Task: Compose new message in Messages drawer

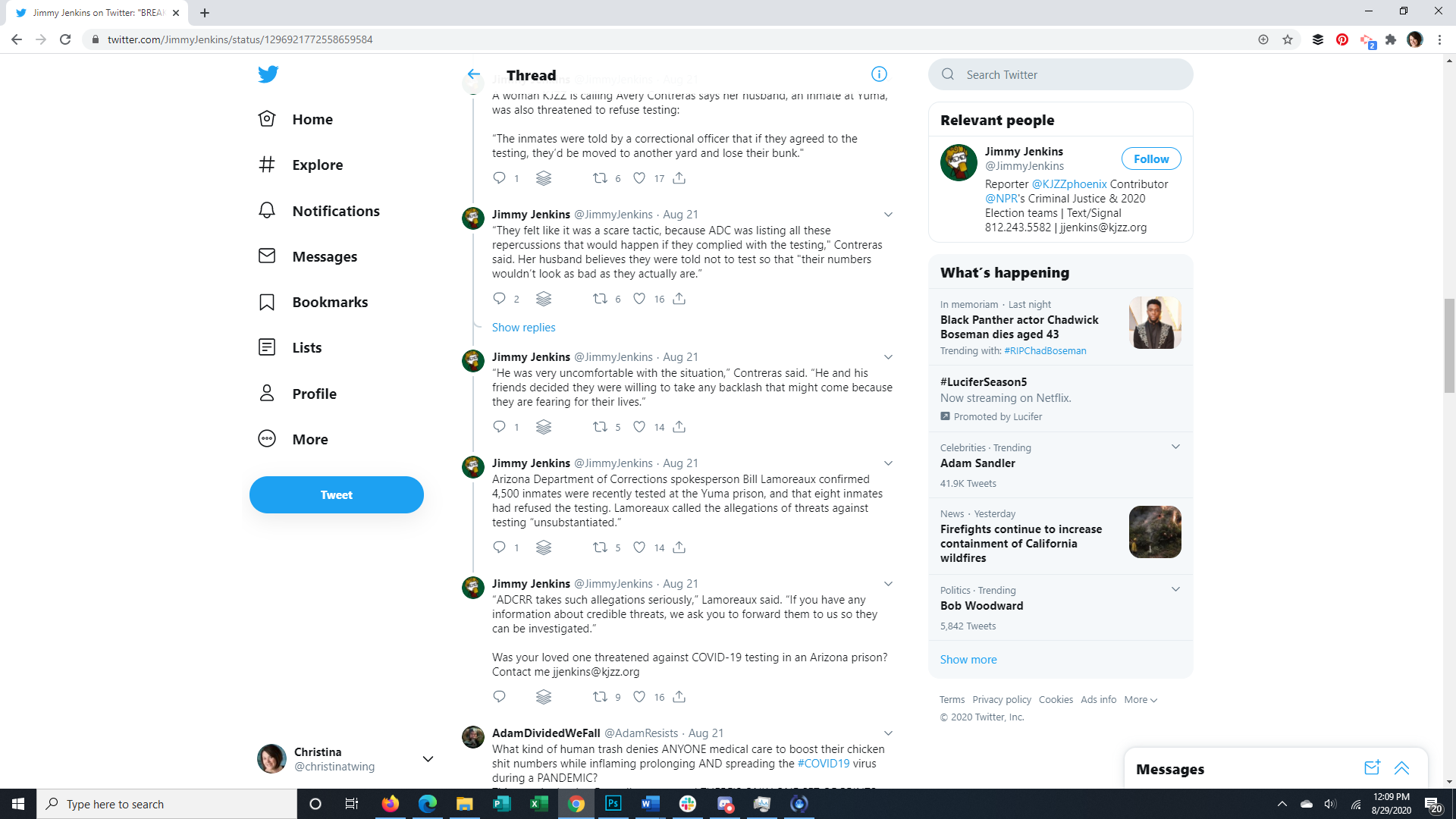Action: [1372, 768]
